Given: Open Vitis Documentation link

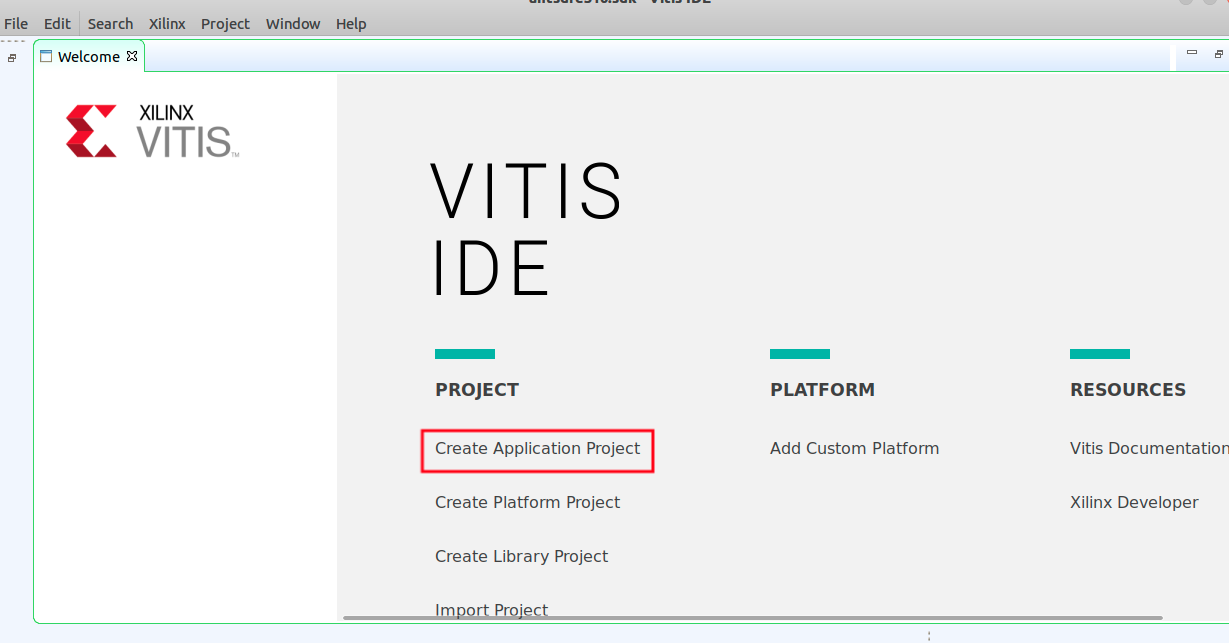Looking at the screenshot, I should click(x=1149, y=448).
